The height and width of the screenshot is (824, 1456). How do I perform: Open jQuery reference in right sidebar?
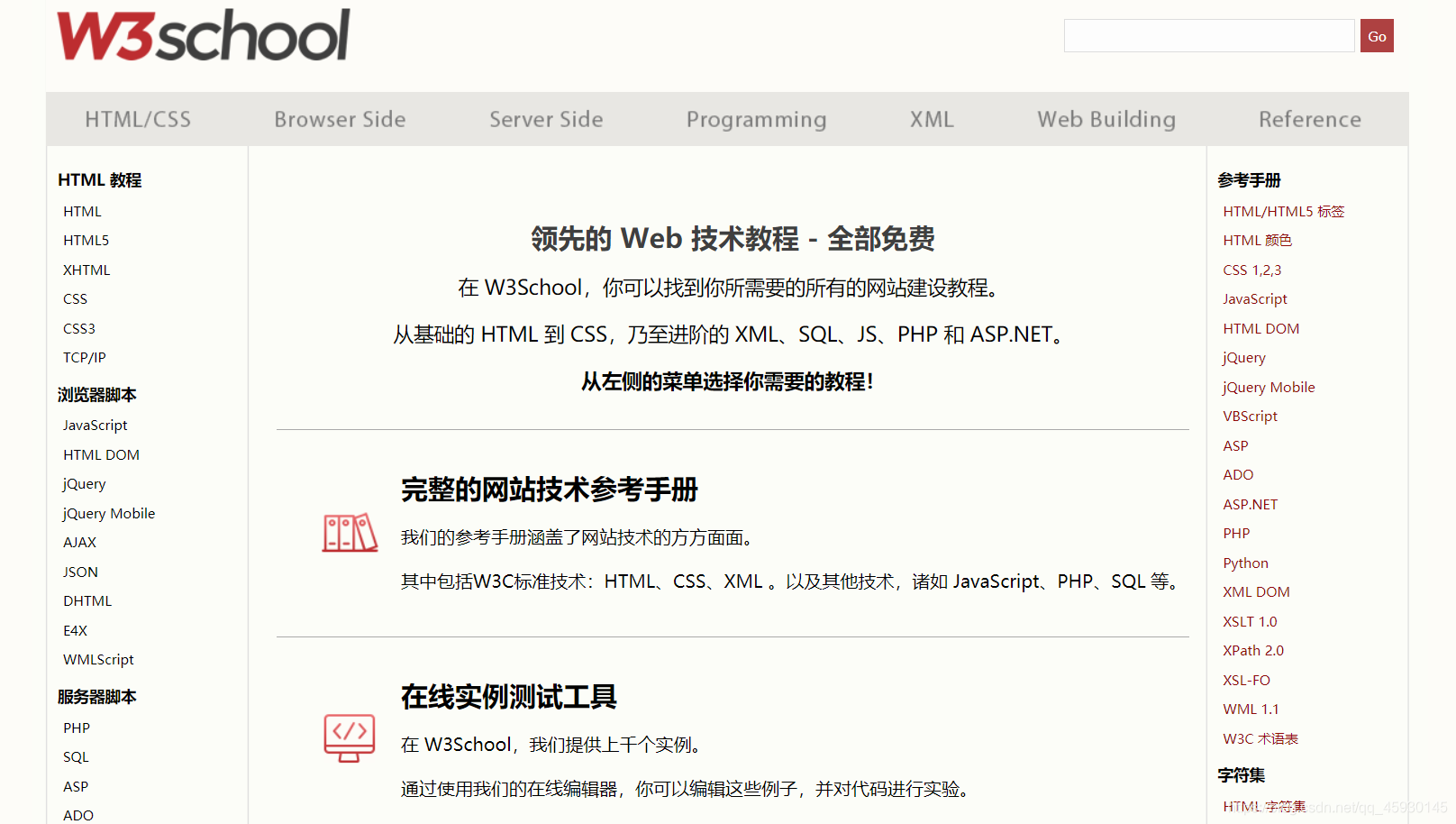point(1244,358)
